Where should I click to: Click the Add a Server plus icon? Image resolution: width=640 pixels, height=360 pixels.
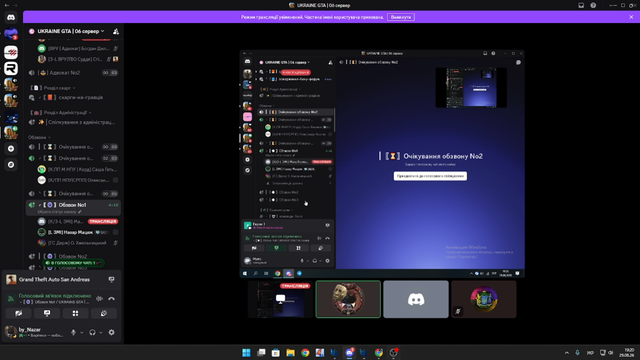coord(11,149)
